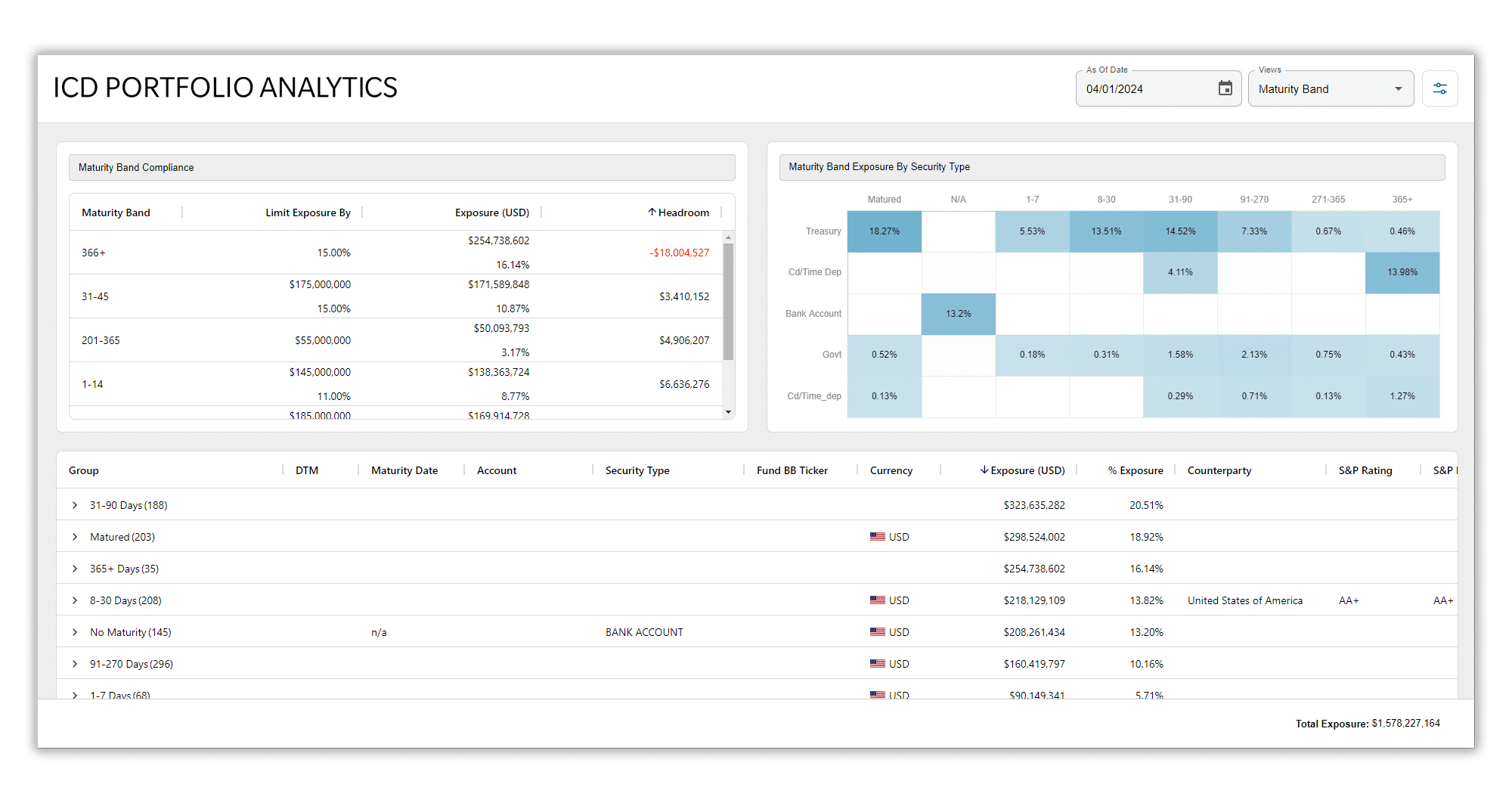Open the filter settings sliders icon
This screenshot has height=803, width=1512.
(1439, 88)
